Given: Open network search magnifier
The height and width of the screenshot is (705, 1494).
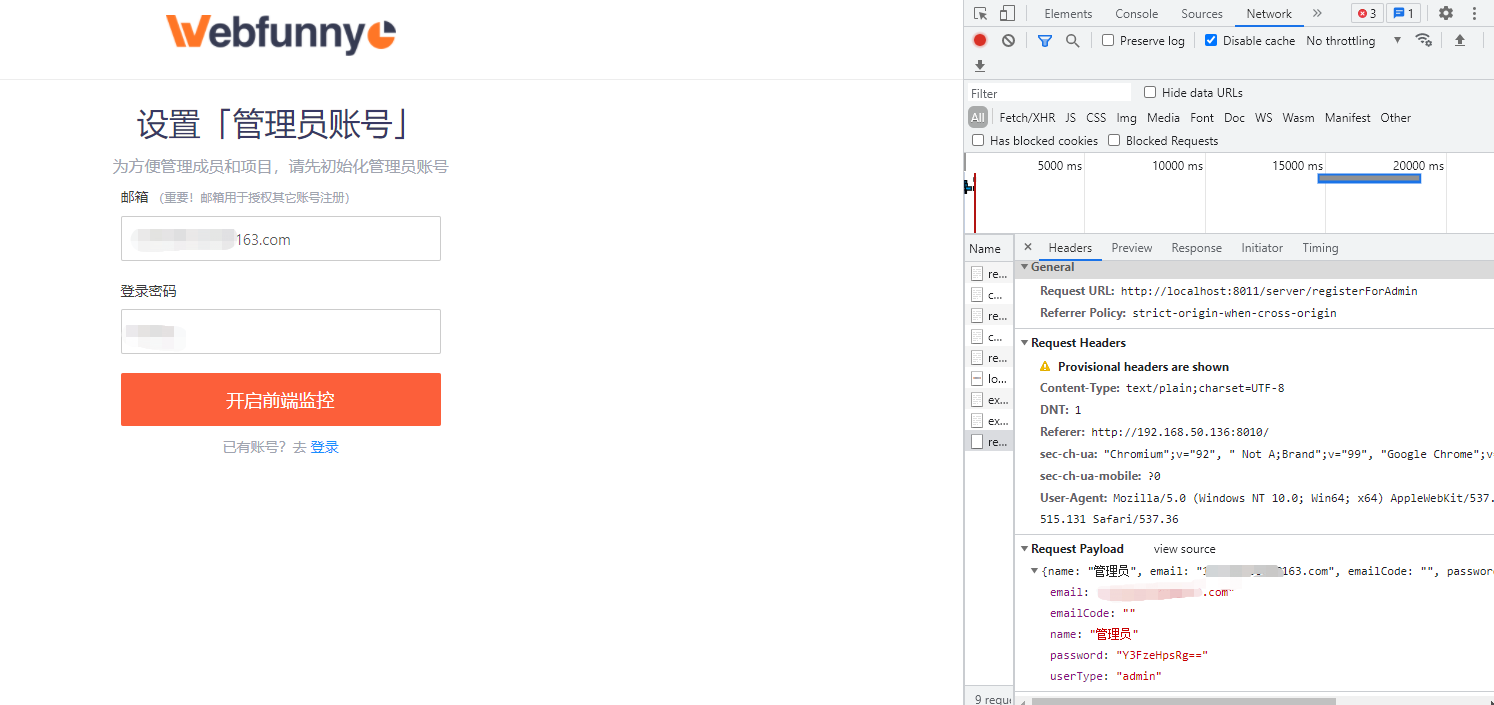Looking at the screenshot, I should (x=1072, y=41).
